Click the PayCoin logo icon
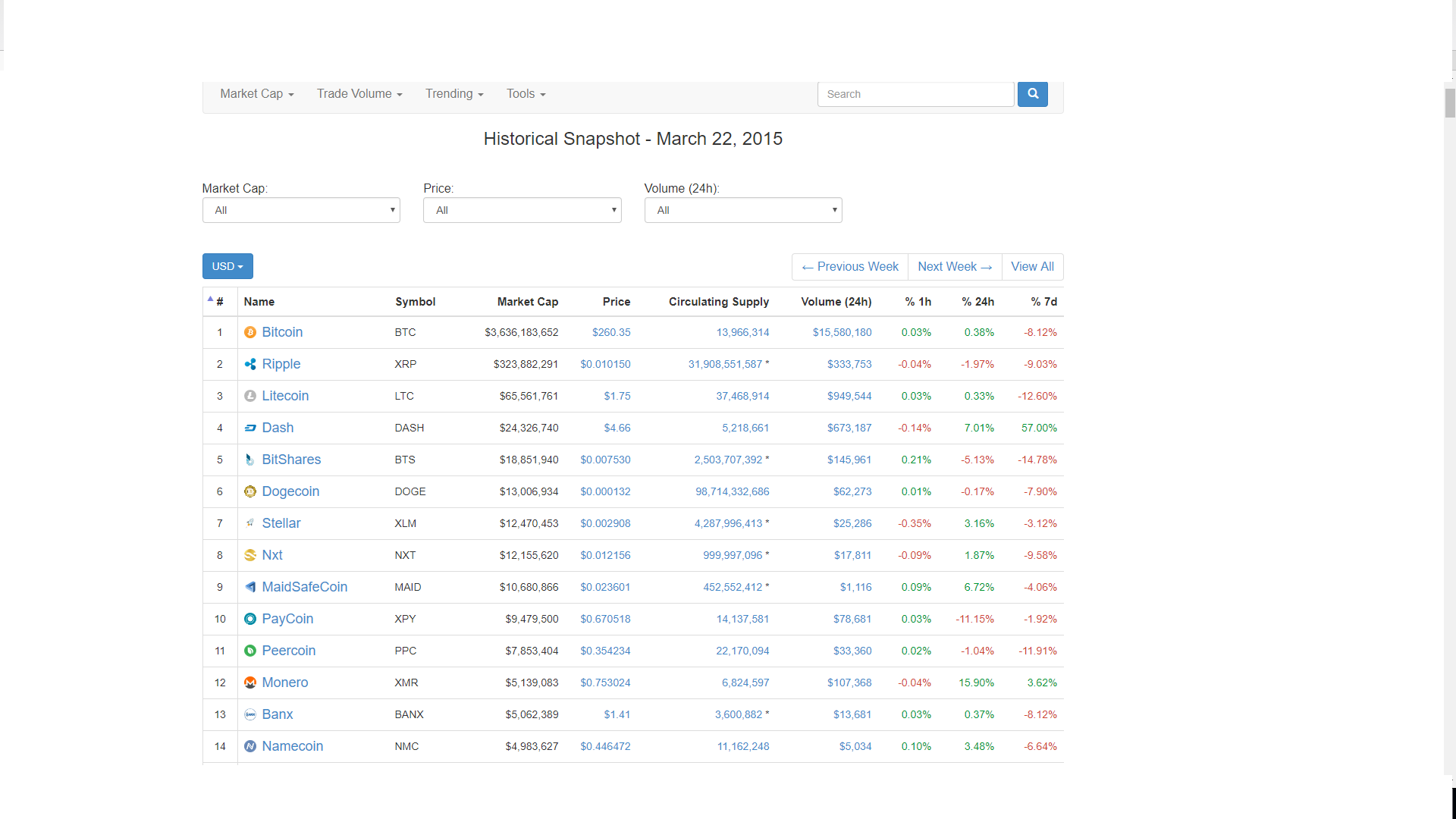 pyautogui.click(x=250, y=619)
